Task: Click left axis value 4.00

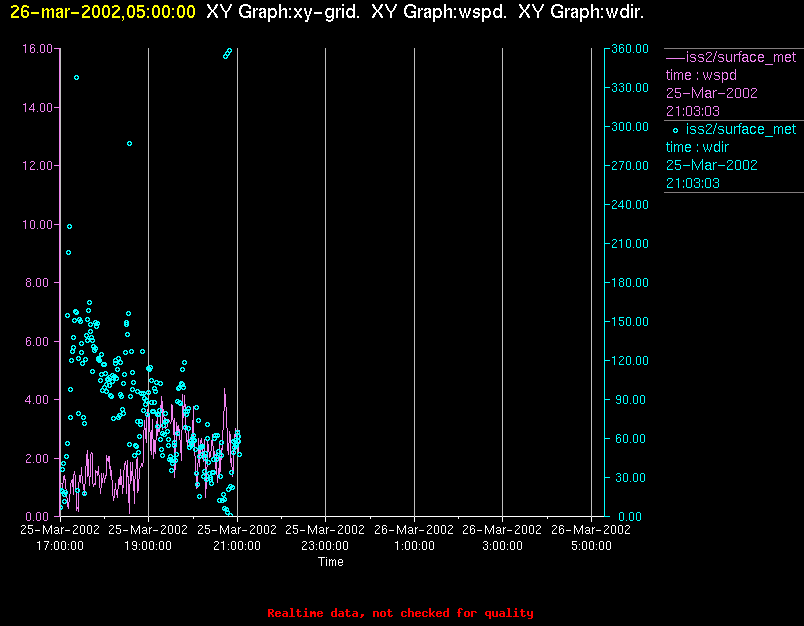Action: click(x=39, y=399)
